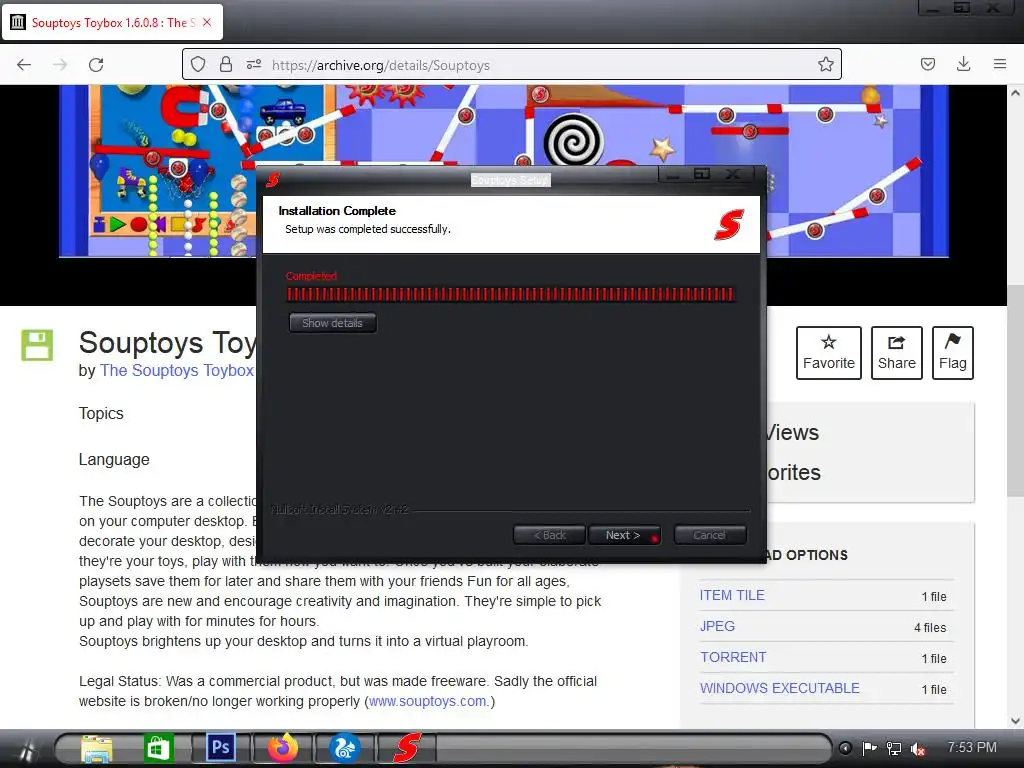Image resolution: width=1024 pixels, height=768 pixels.
Task: Share this archive.org item
Action: tap(897, 353)
